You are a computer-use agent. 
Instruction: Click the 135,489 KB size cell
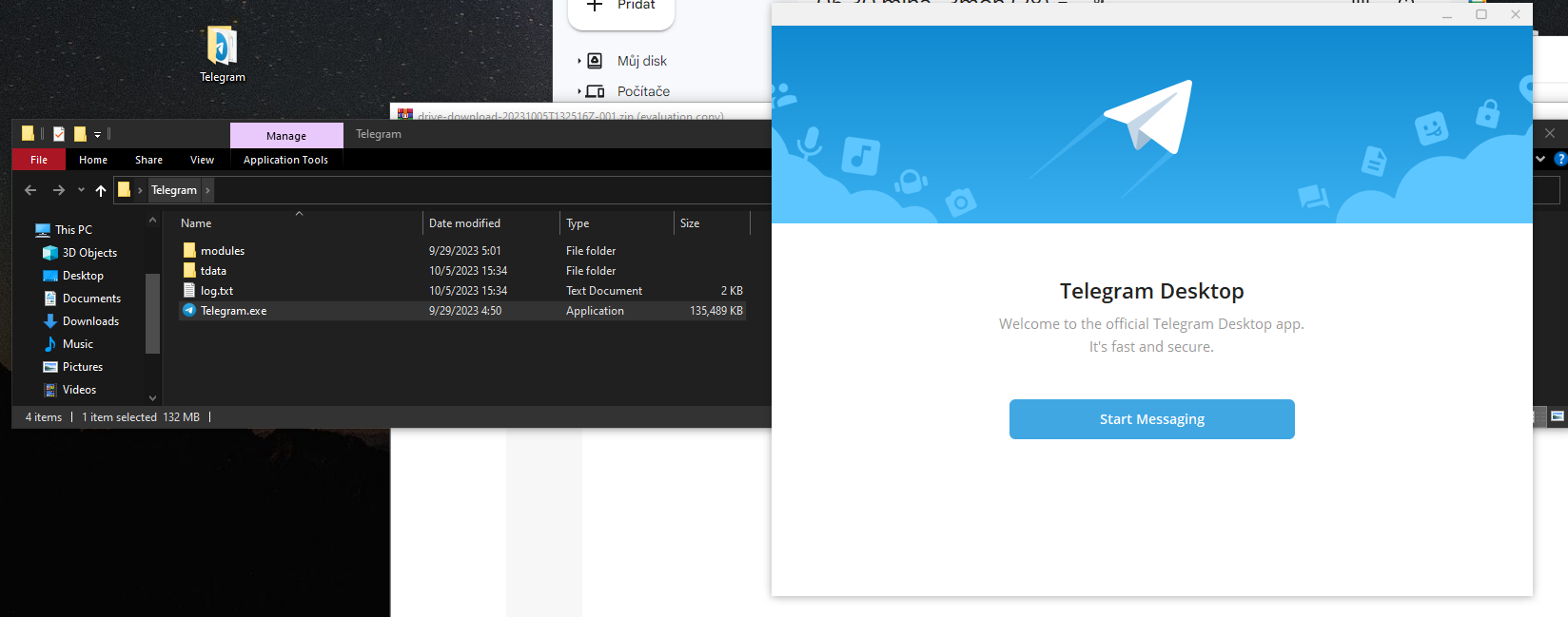click(x=716, y=311)
